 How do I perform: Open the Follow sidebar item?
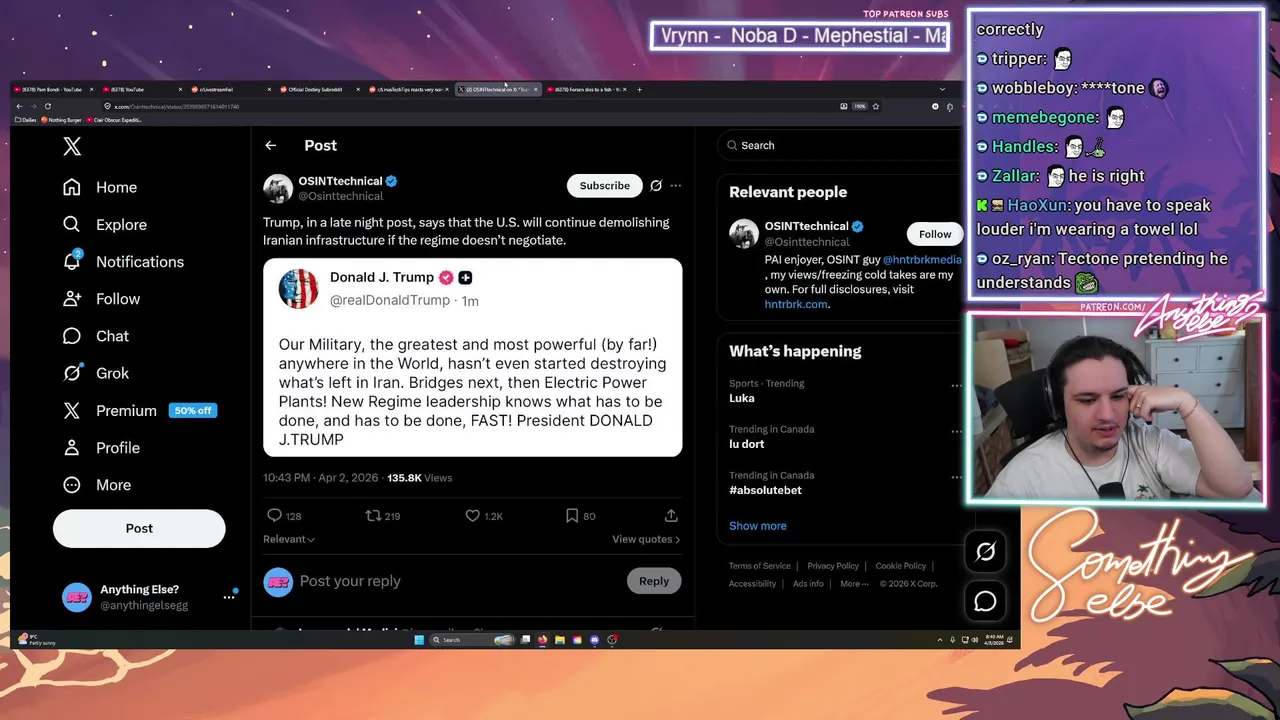[101, 299]
